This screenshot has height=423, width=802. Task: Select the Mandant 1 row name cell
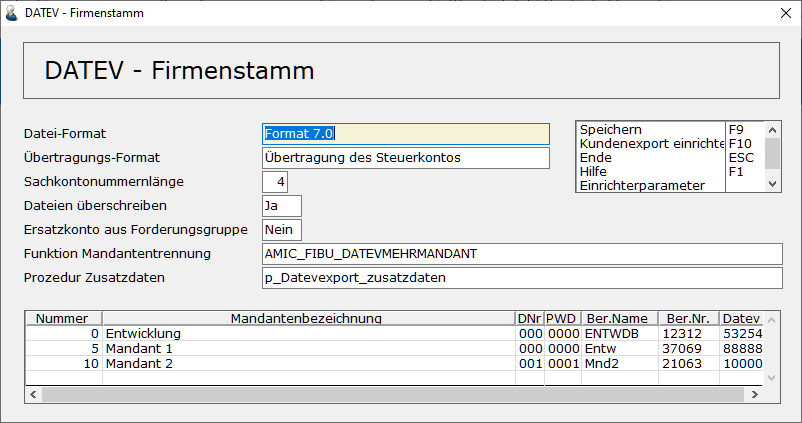308,348
